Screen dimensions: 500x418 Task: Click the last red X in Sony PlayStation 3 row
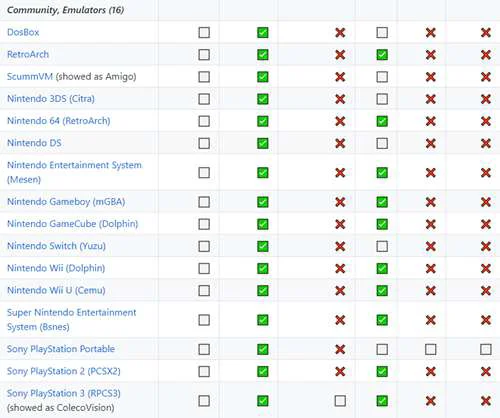[486, 401]
